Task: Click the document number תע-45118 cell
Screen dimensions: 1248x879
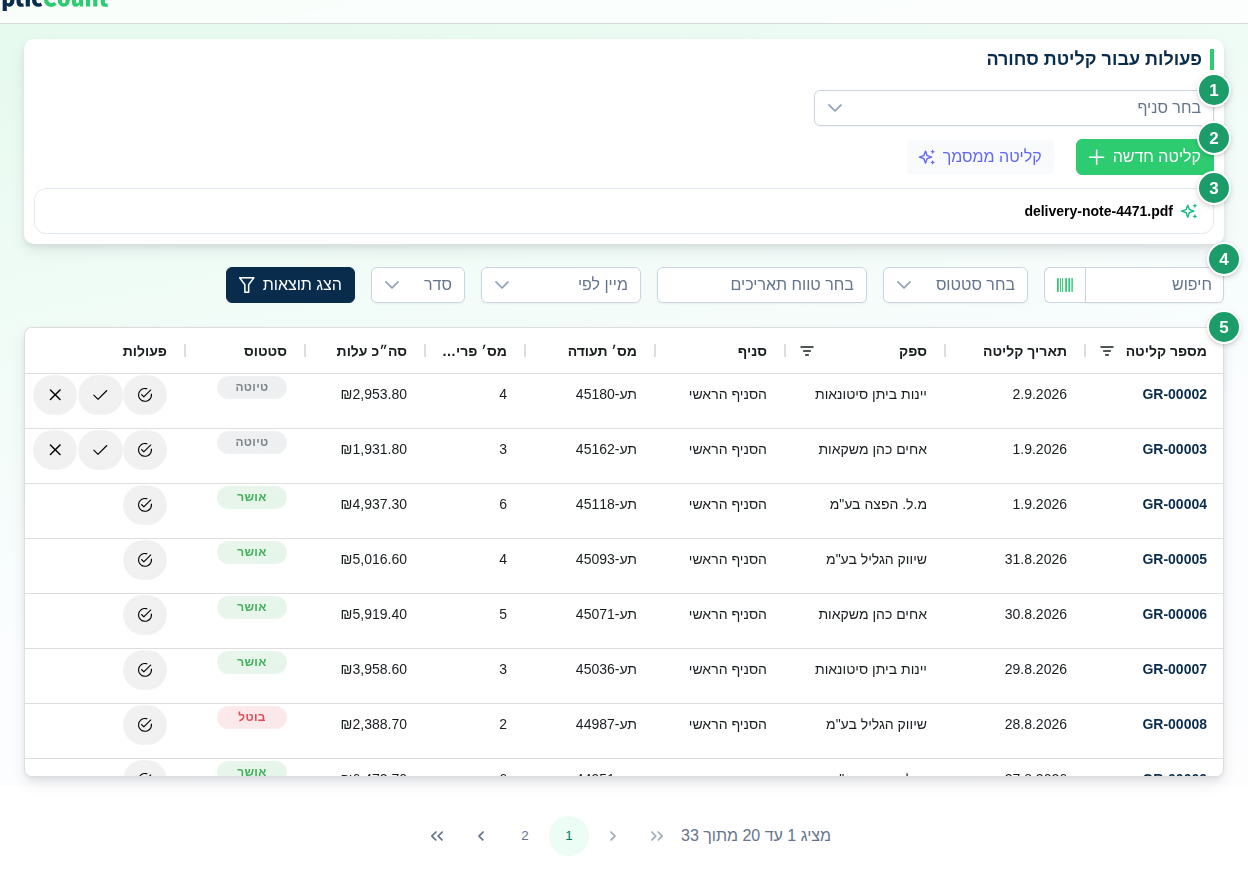Action: 606,504
